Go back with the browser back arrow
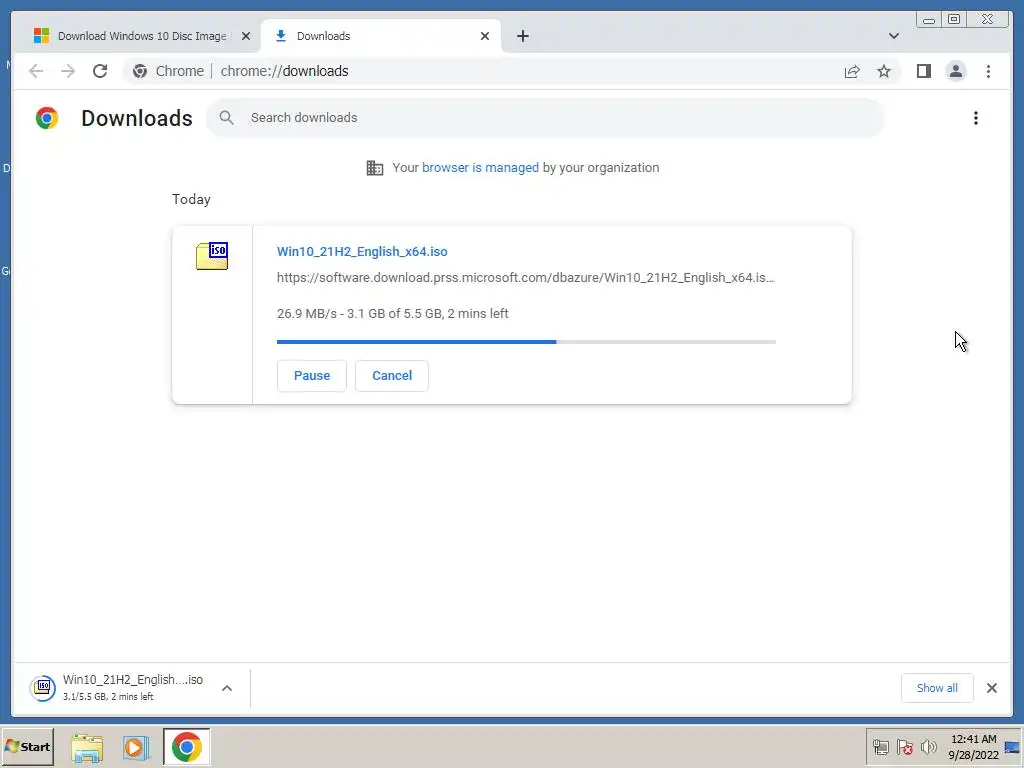 click(36, 71)
